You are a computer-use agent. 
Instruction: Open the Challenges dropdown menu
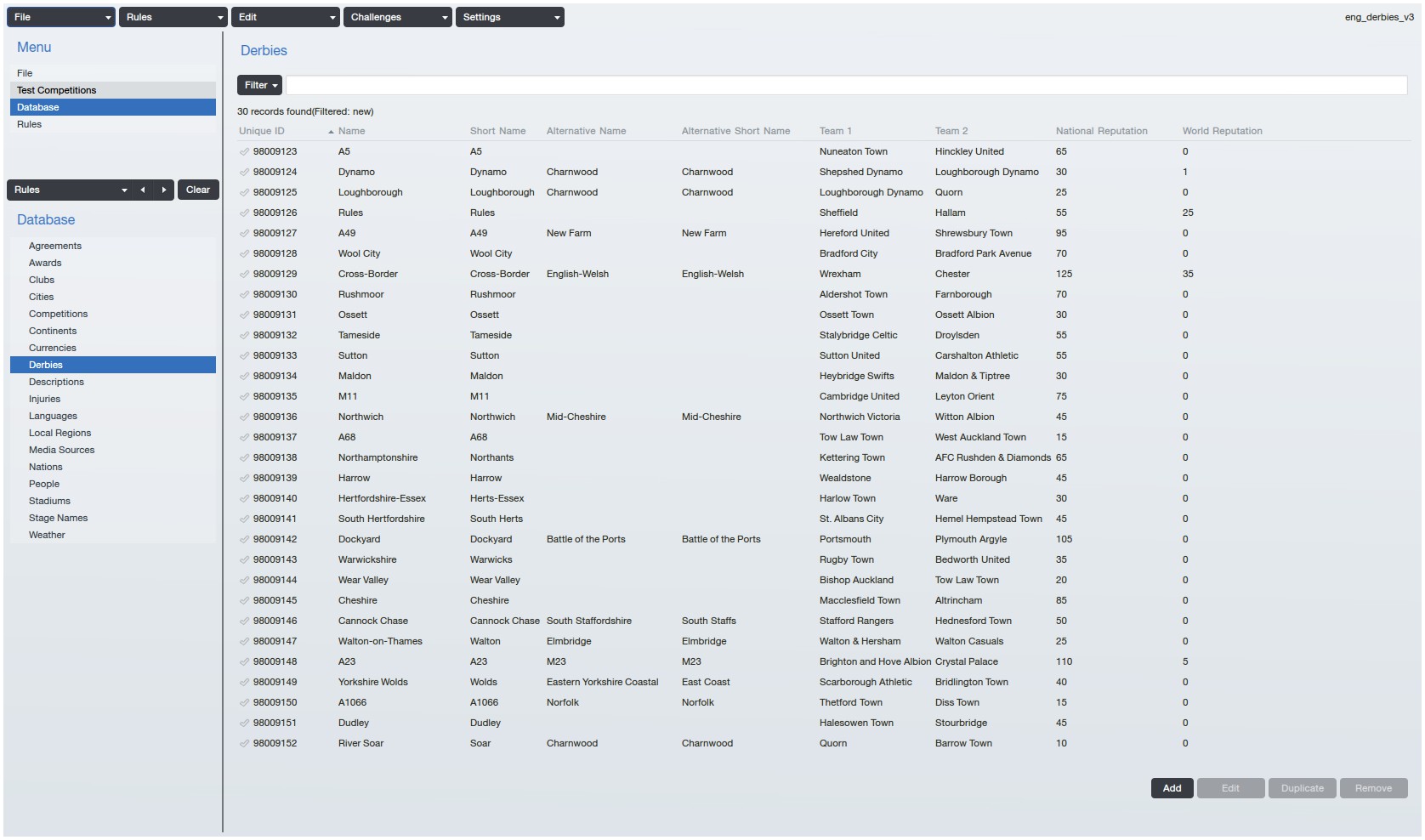click(x=399, y=17)
